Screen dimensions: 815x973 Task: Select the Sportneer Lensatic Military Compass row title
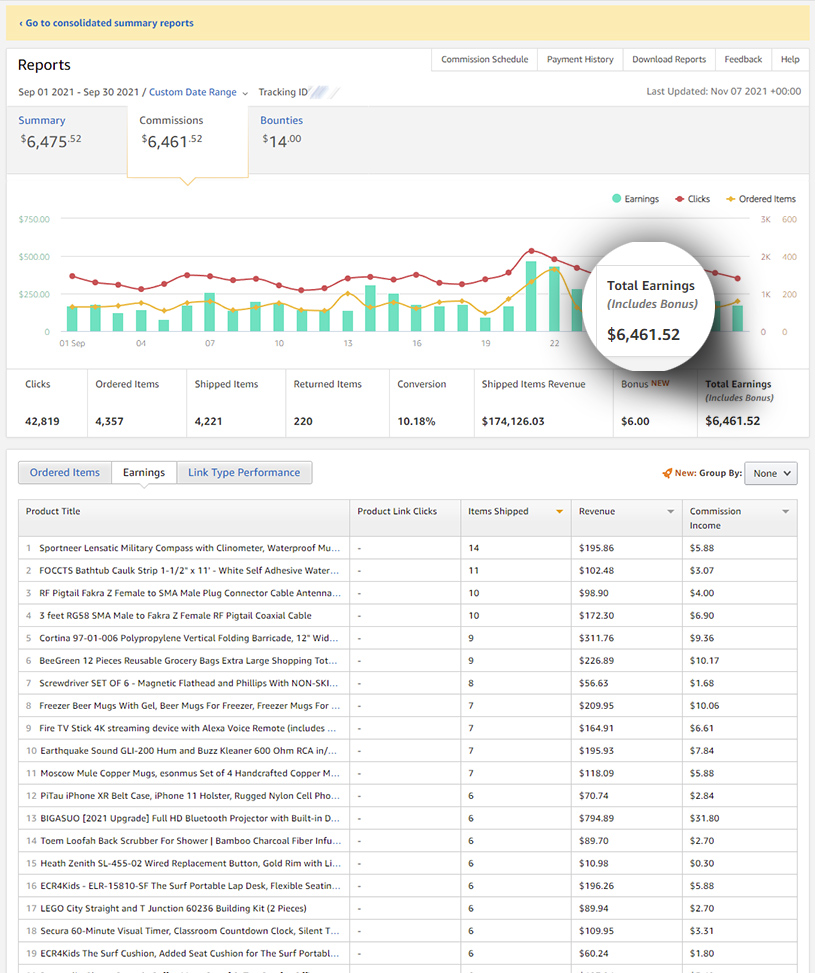[x=189, y=548]
